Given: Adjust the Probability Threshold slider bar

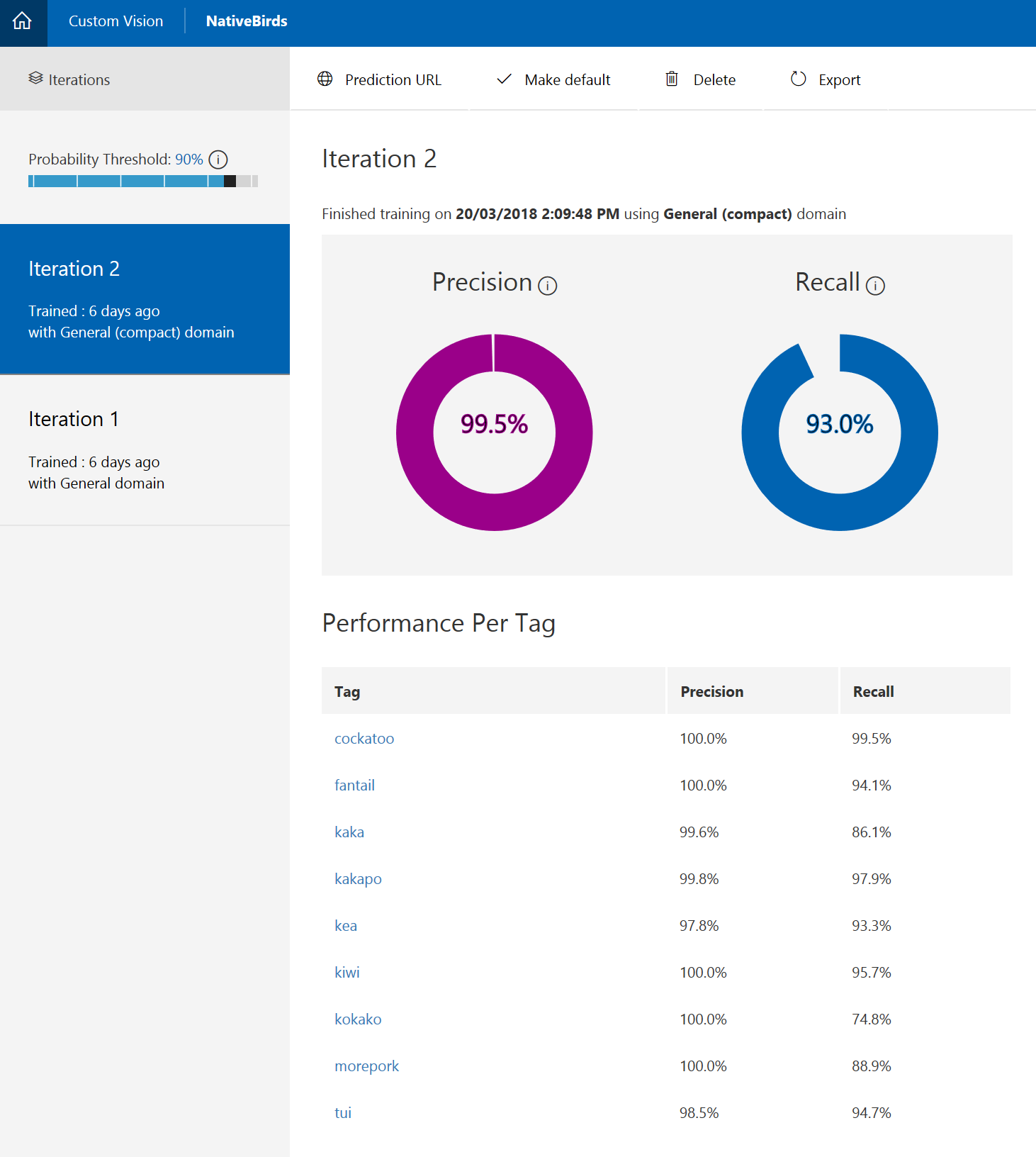Looking at the screenshot, I should (230, 181).
